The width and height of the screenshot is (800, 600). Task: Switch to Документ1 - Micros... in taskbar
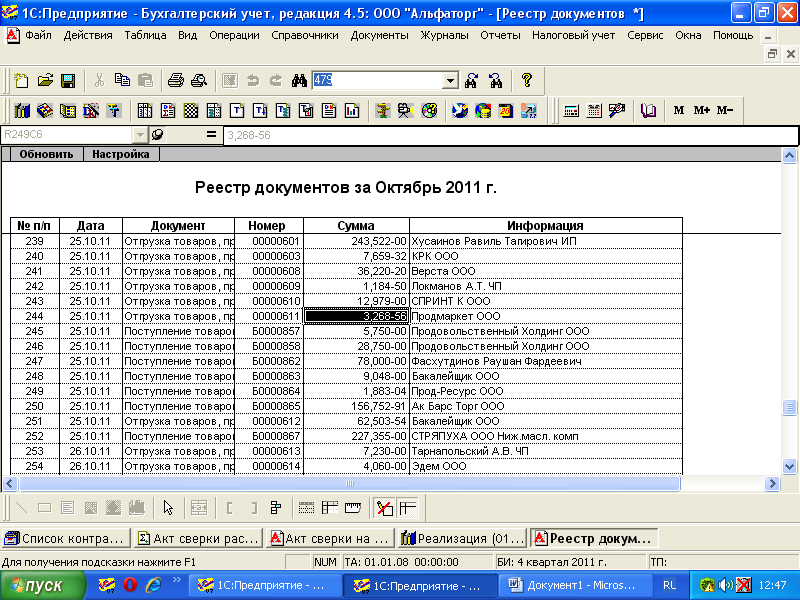pos(574,585)
